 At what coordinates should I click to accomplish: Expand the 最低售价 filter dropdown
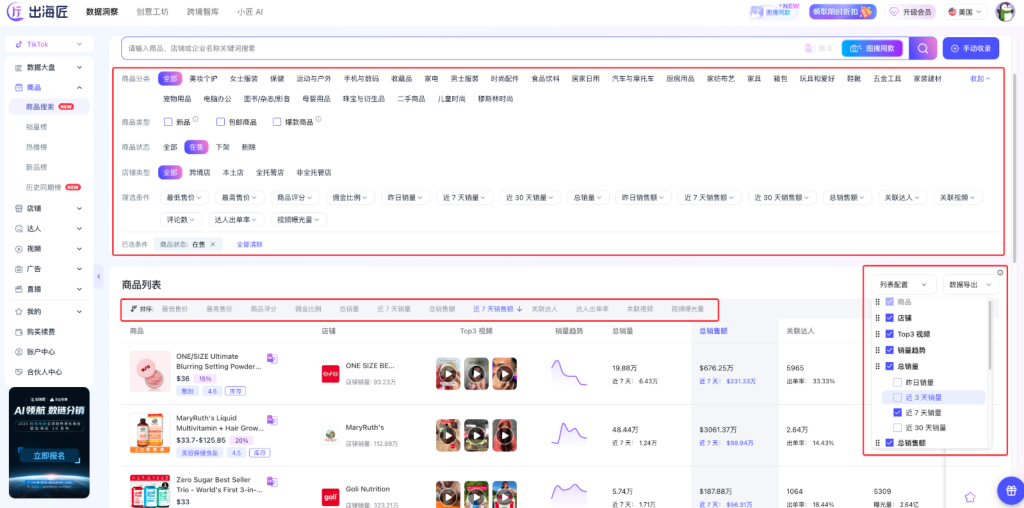183,197
